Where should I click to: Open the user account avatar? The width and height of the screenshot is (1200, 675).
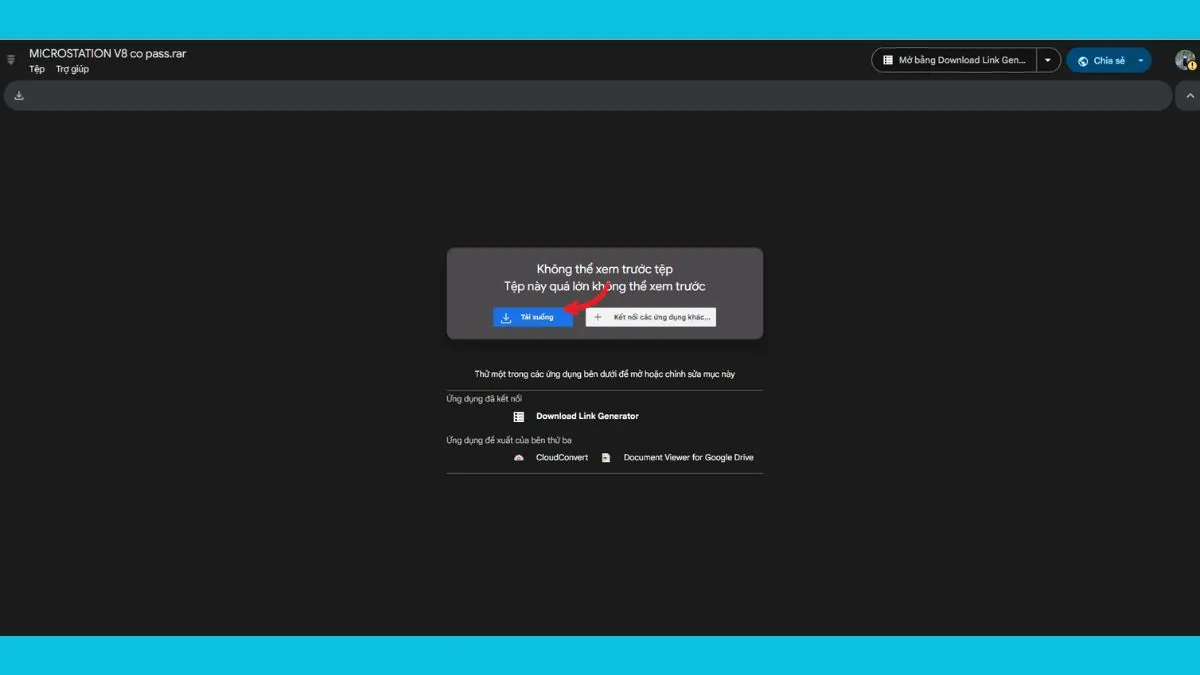coord(1184,60)
